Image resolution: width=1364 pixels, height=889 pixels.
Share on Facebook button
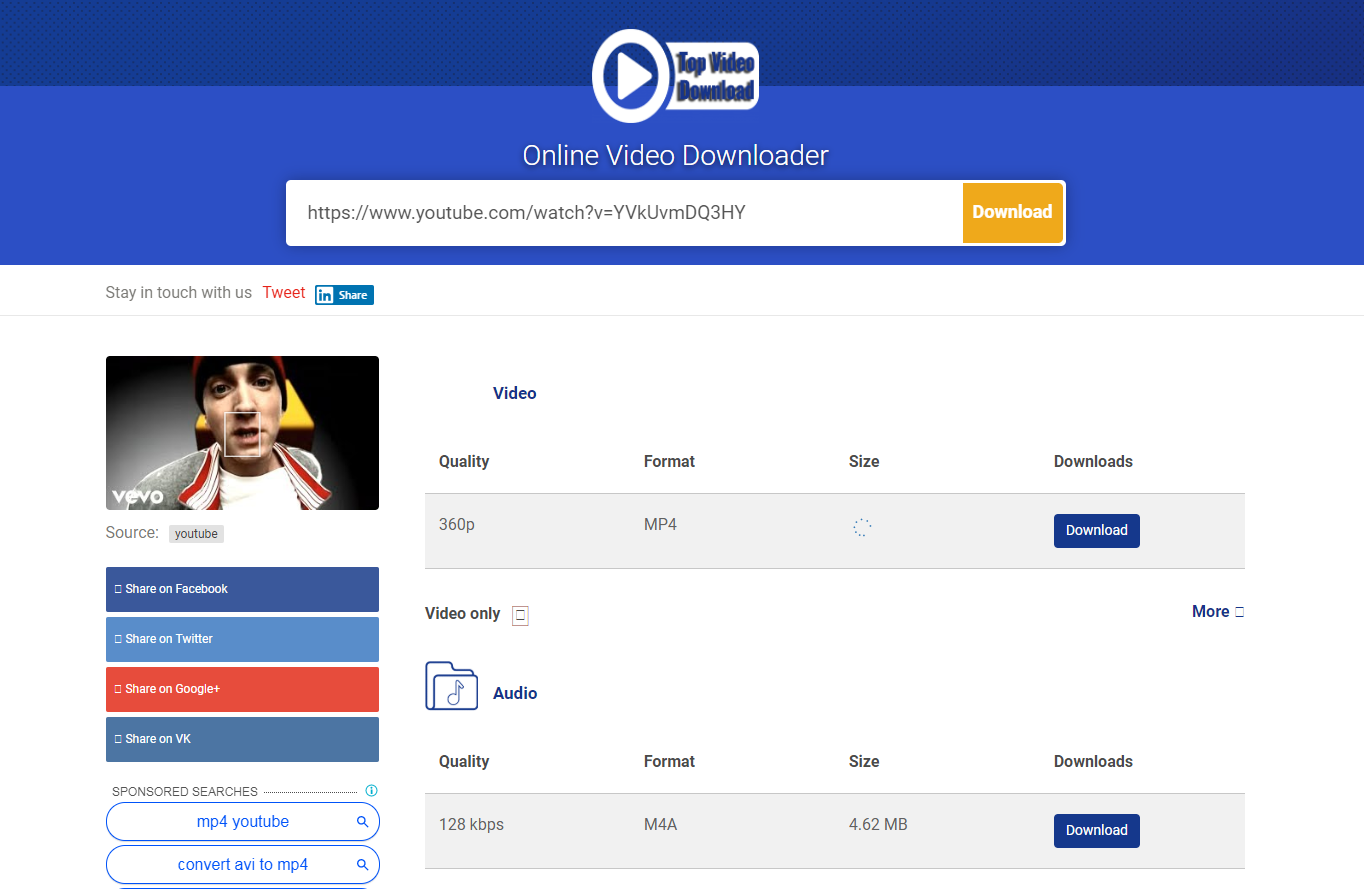click(x=242, y=589)
